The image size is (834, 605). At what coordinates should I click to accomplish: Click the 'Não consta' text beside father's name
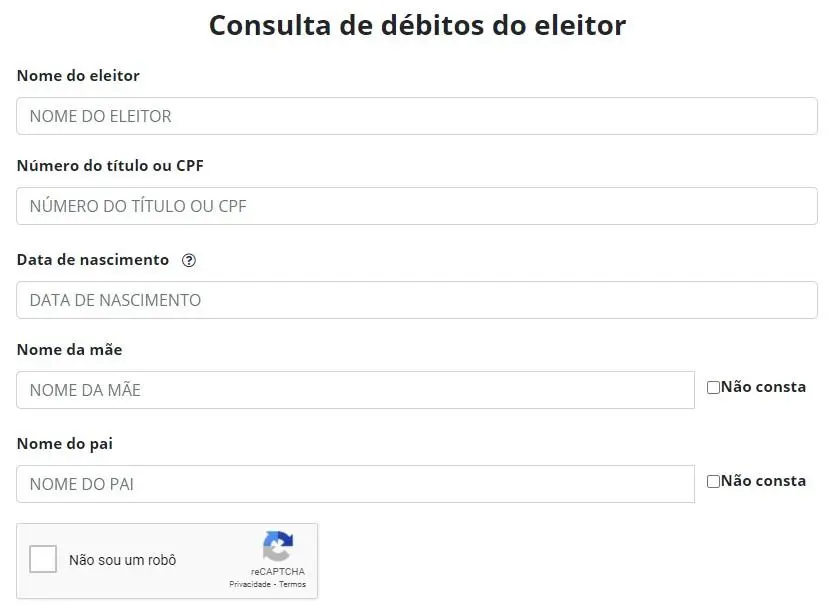[763, 481]
